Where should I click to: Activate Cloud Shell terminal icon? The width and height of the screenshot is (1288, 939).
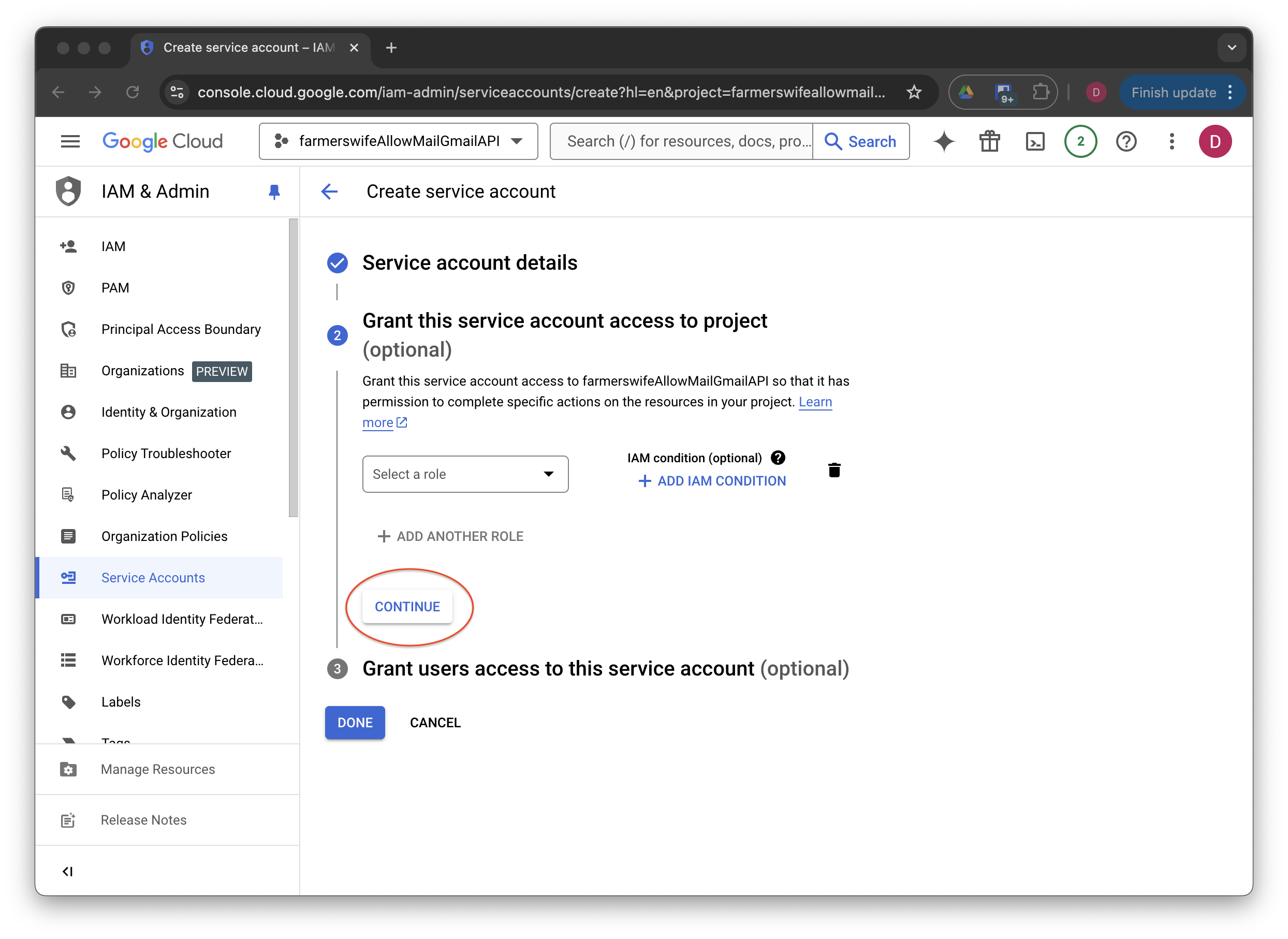(1035, 141)
